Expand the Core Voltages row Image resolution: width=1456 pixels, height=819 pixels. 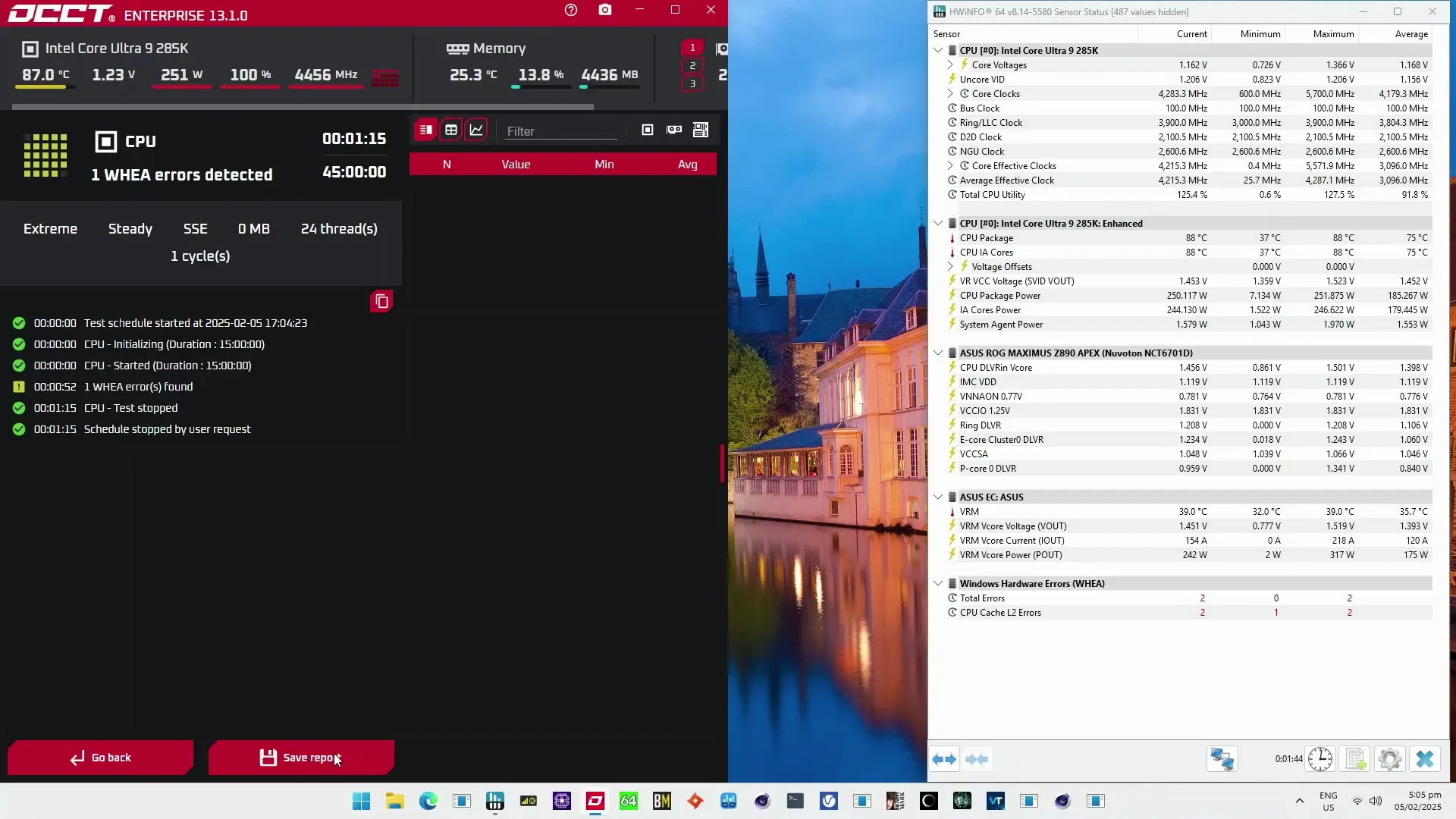[950, 64]
